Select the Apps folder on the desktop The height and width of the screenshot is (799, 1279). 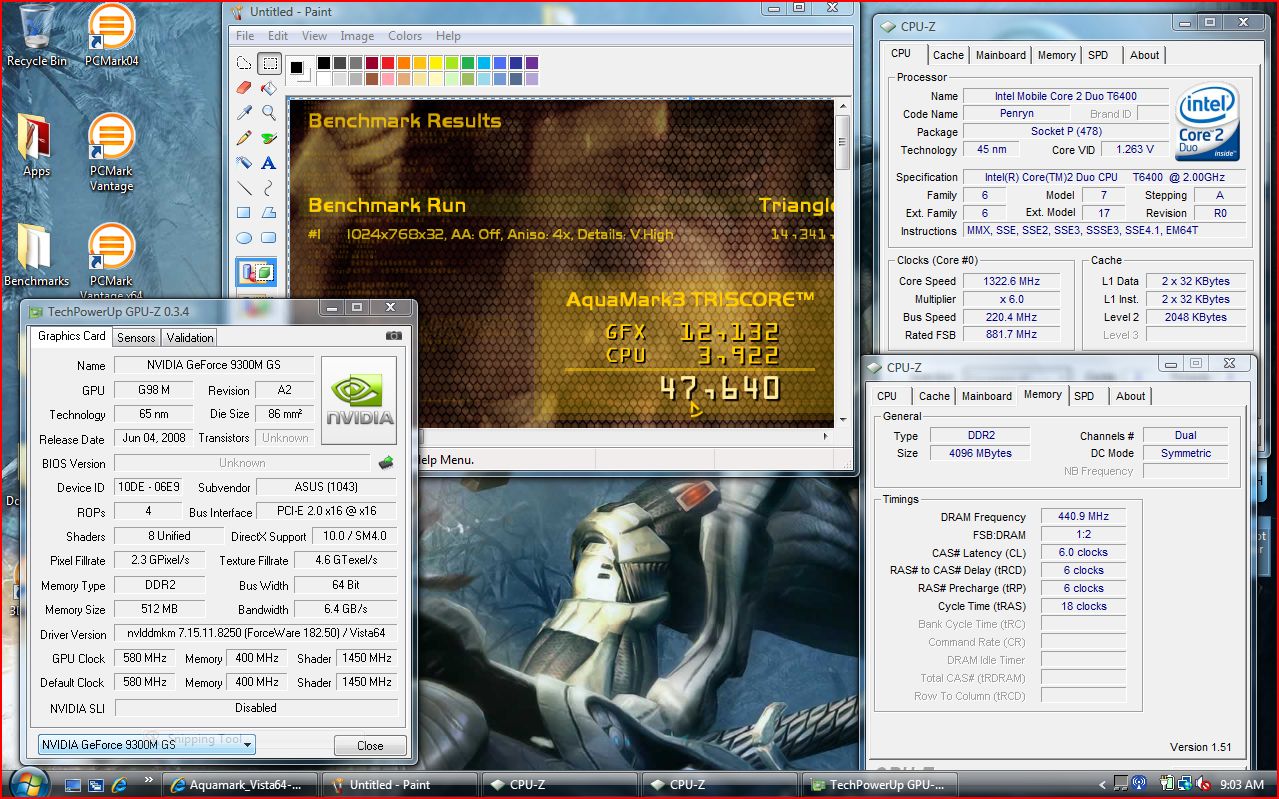click(x=36, y=145)
